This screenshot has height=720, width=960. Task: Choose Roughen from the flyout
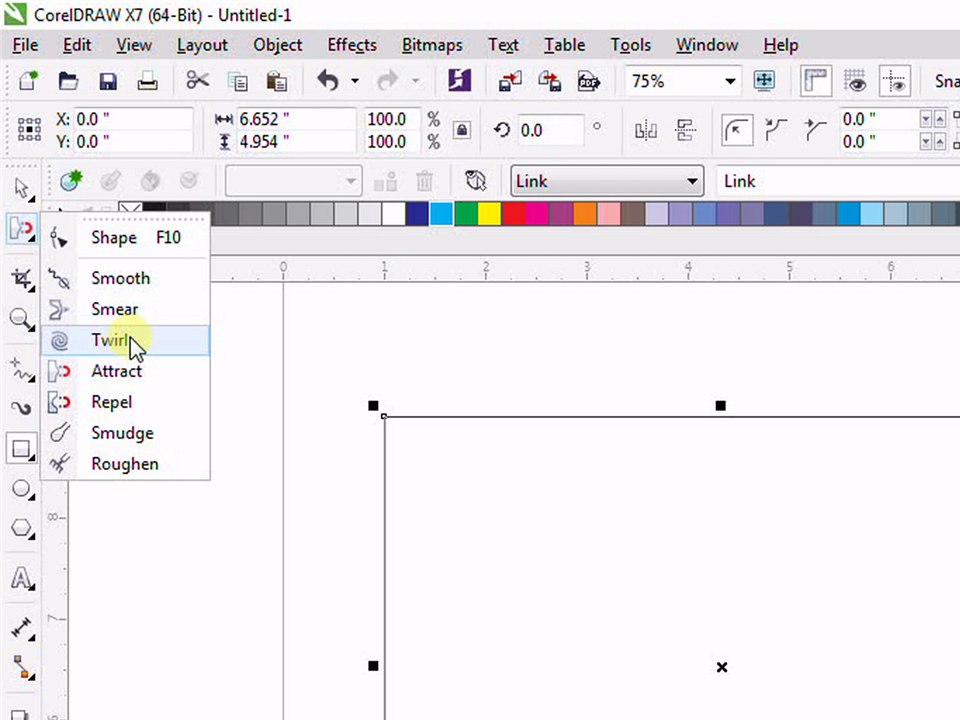point(126,464)
